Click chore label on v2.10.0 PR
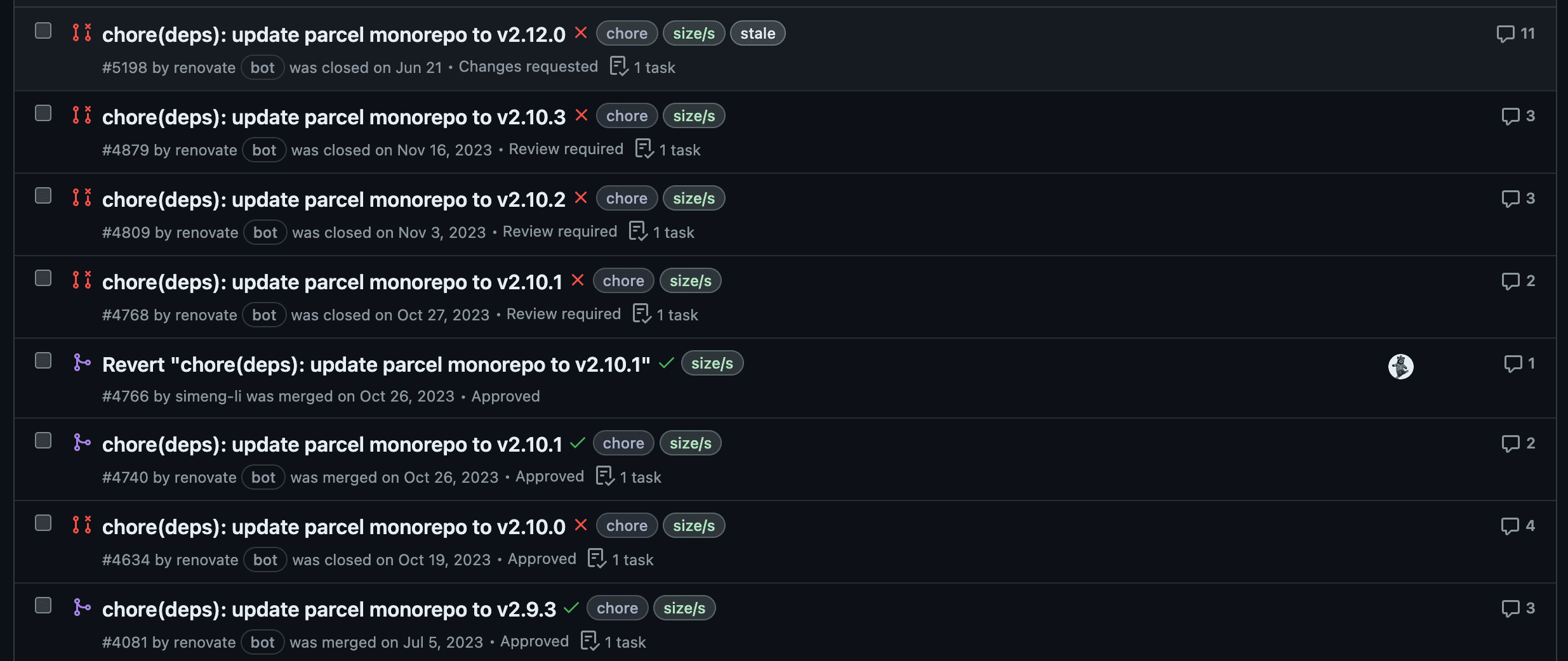Image resolution: width=1568 pixels, height=661 pixels. pyautogui.click(x=627, y=526)
